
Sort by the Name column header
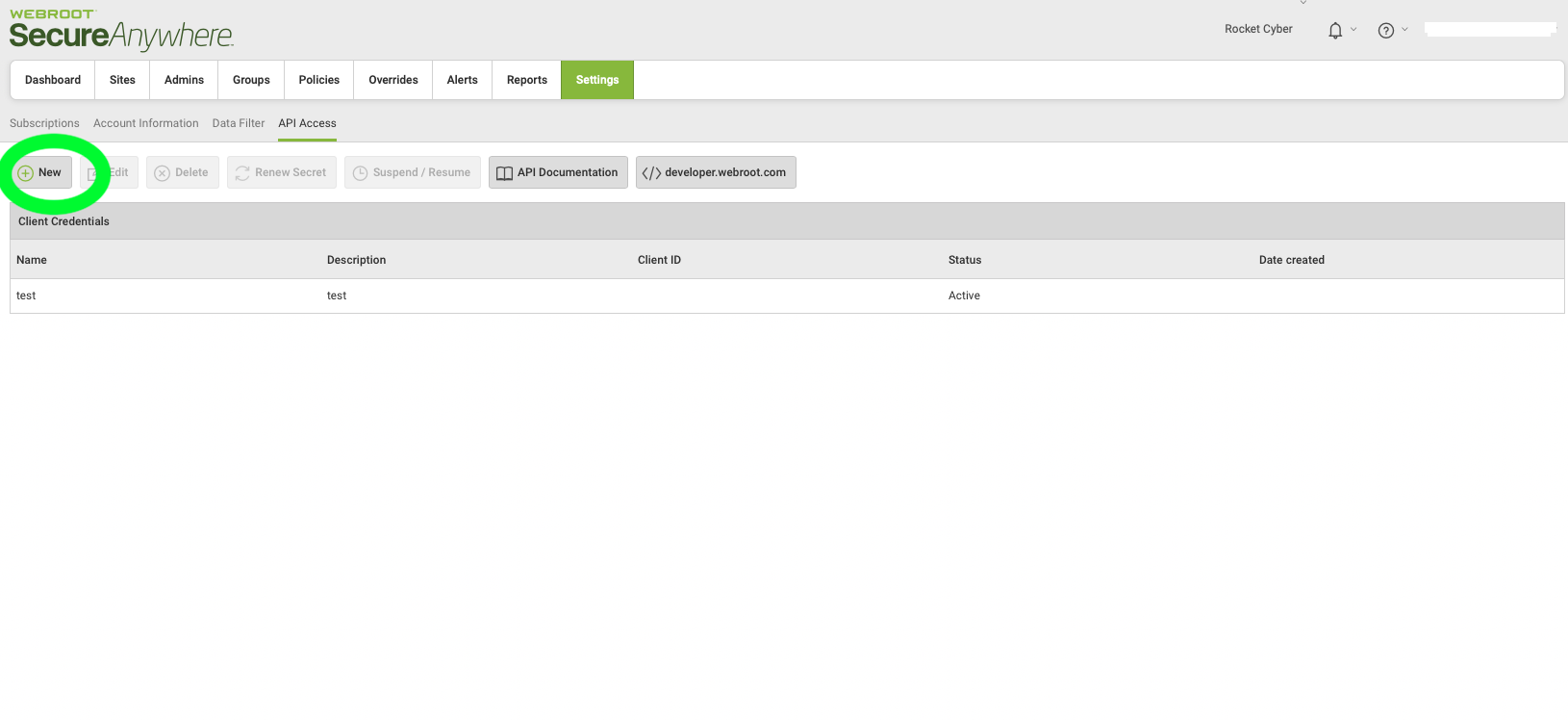pyautogui.click(x=32, y=260)
